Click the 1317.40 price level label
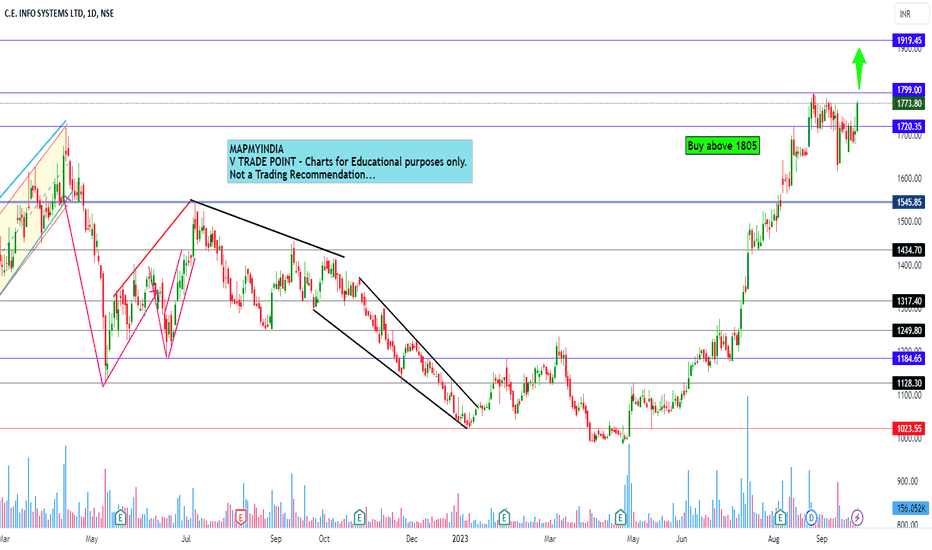932x550 pixels. click(x=909, y=301)
